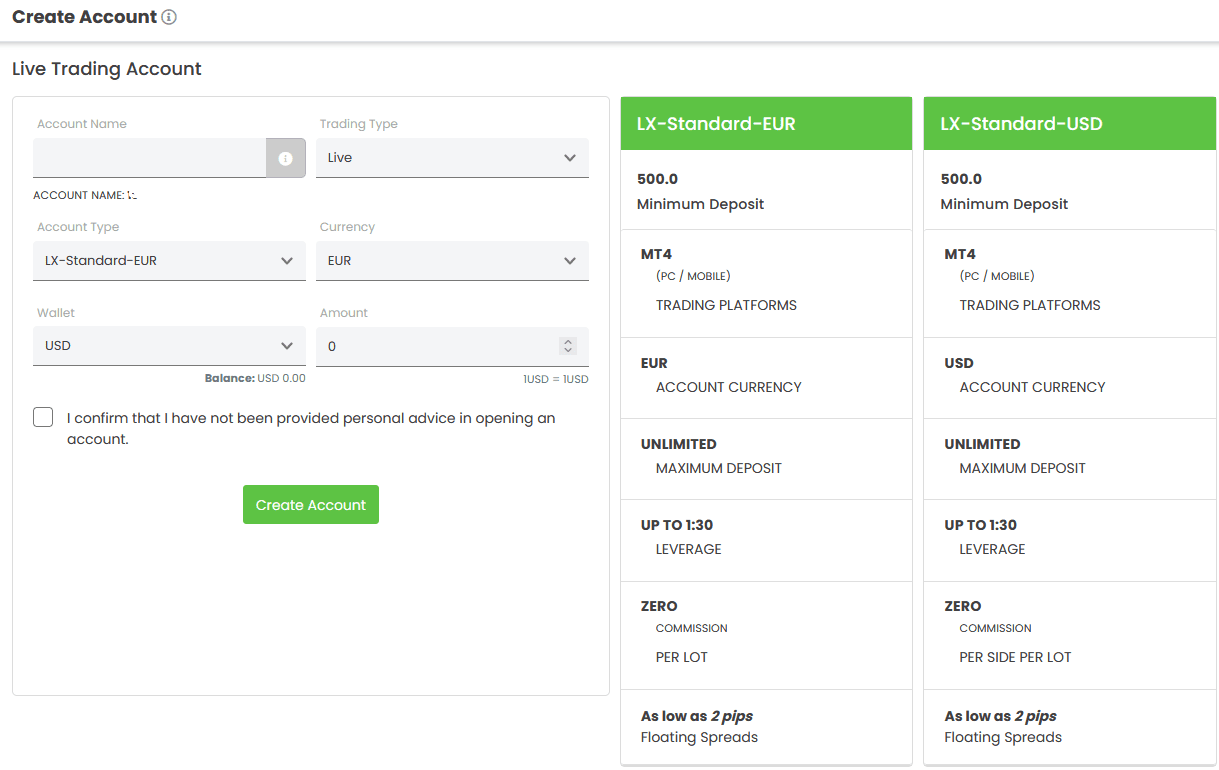Image resolution: width=1219 pixels, height=770 pixels.
Task: Click USD account currency value in card
Action: click(x=959, y=363)
